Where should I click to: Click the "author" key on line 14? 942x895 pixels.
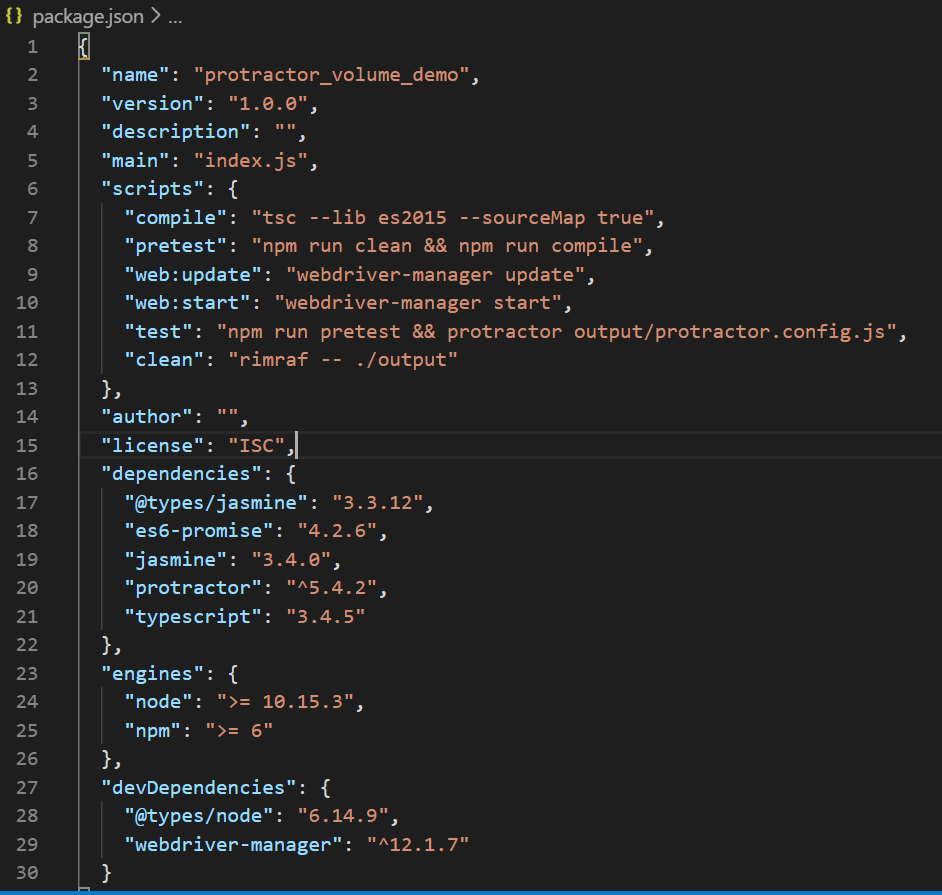coord(146,416)
